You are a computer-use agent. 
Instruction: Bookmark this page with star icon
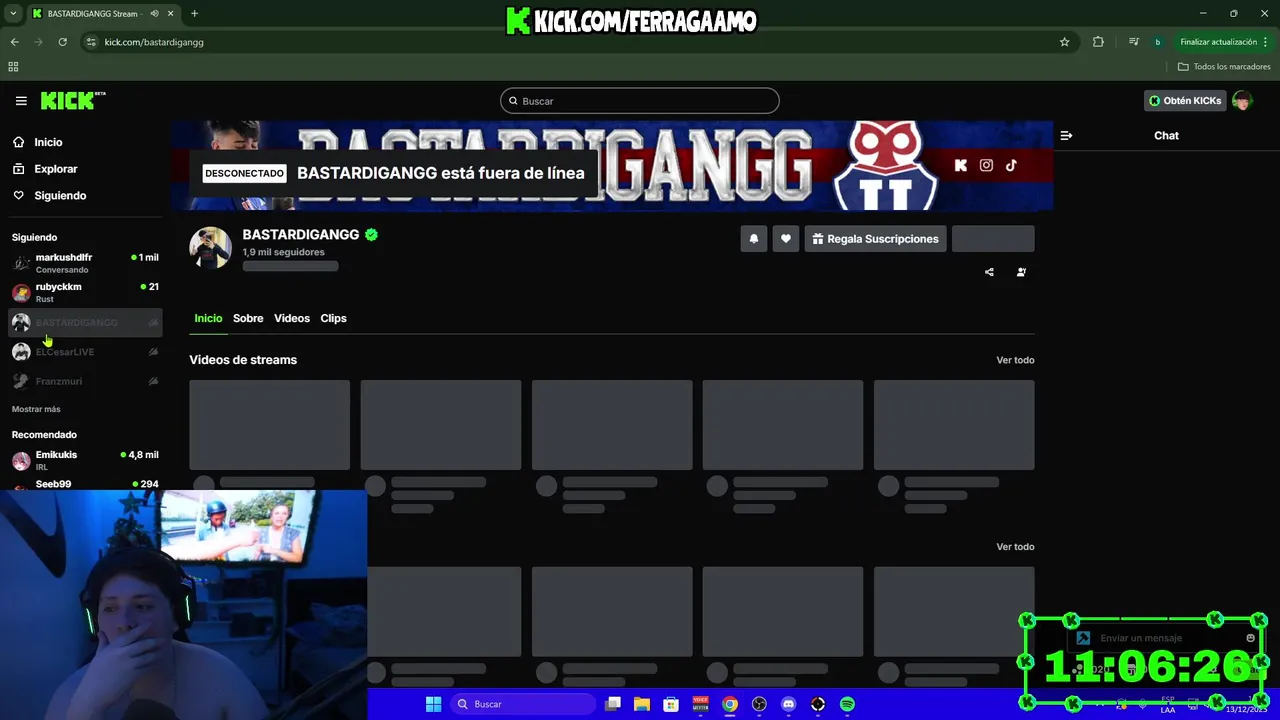(1064, 42)
